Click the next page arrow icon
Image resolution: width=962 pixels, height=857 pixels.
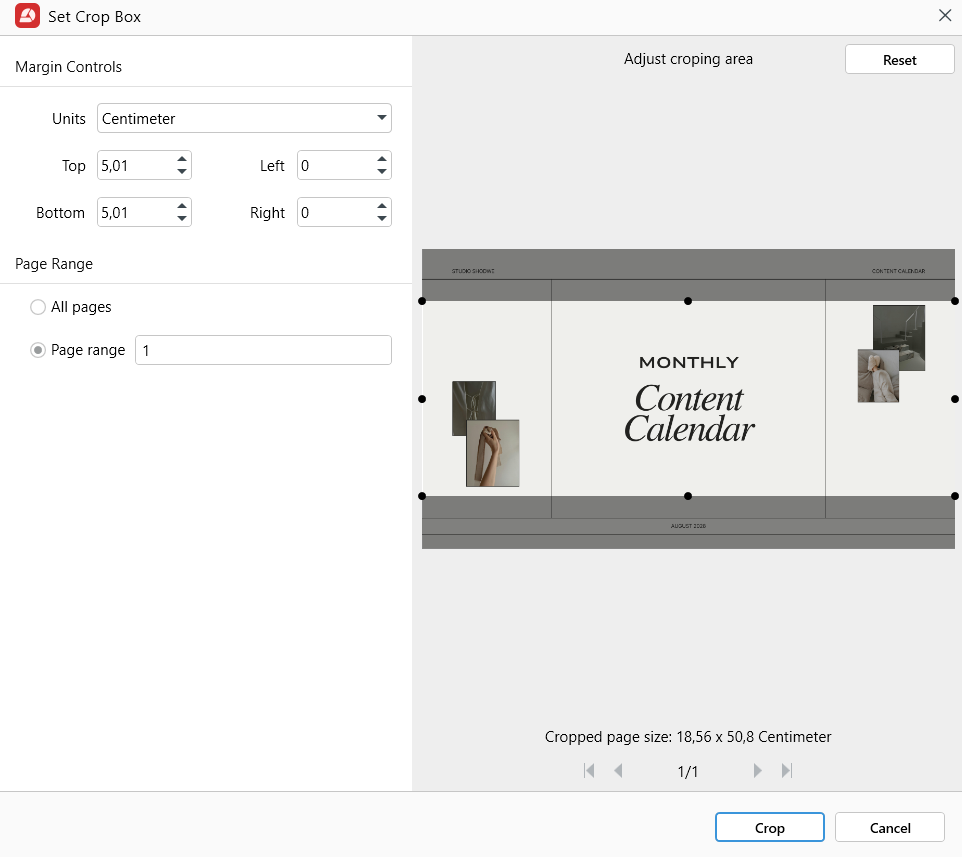pyautogui.click(x=756, y=770)
